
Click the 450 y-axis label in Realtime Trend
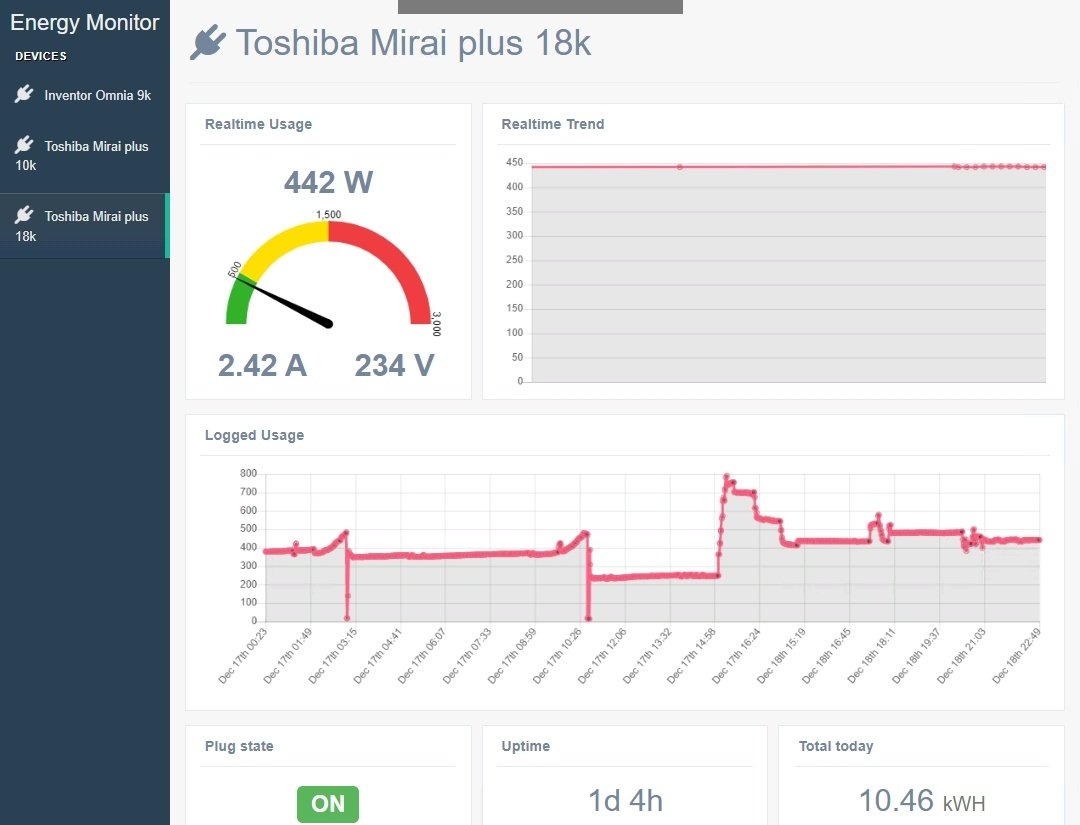515,163
